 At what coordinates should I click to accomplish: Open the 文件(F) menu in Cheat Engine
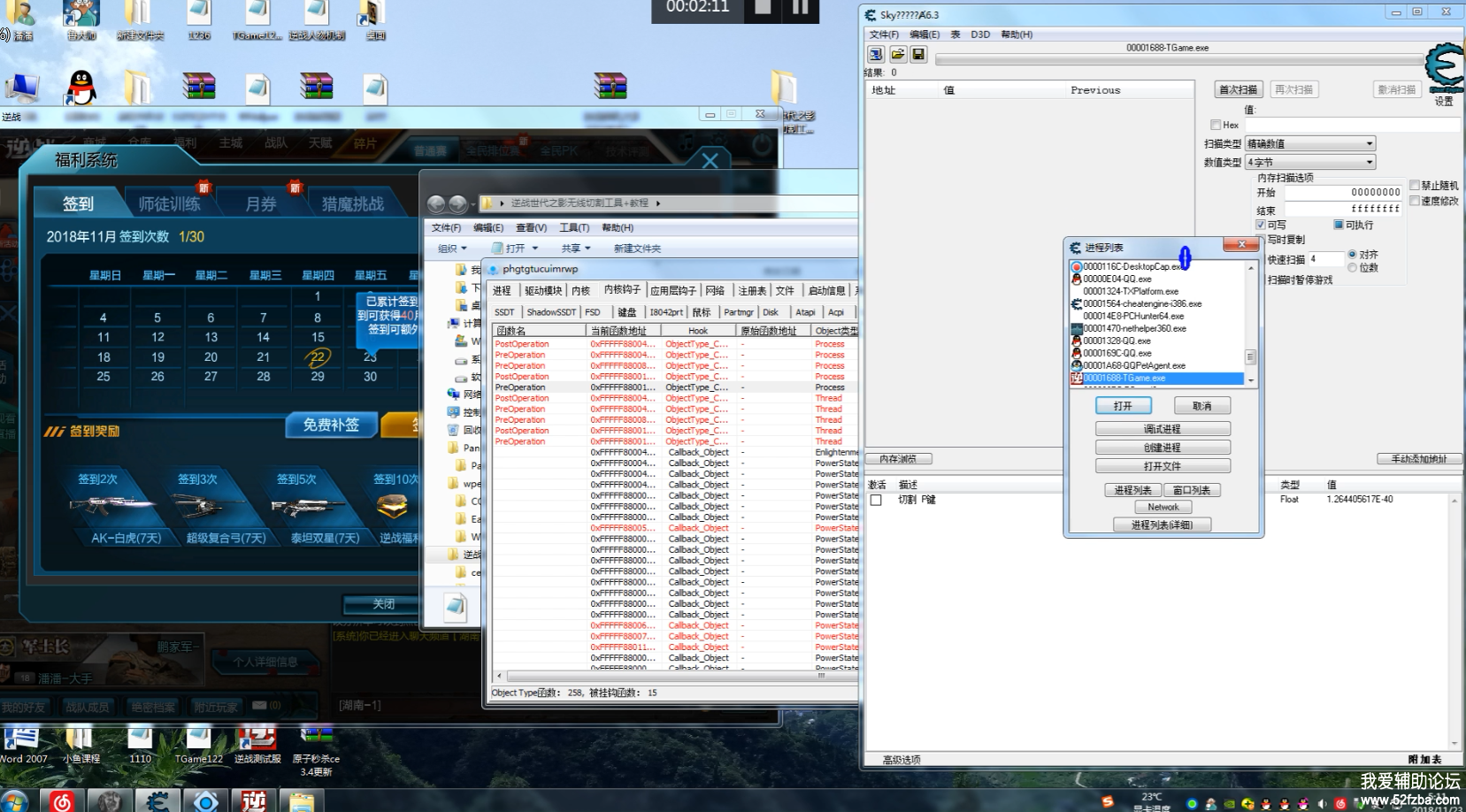[884, 34]
